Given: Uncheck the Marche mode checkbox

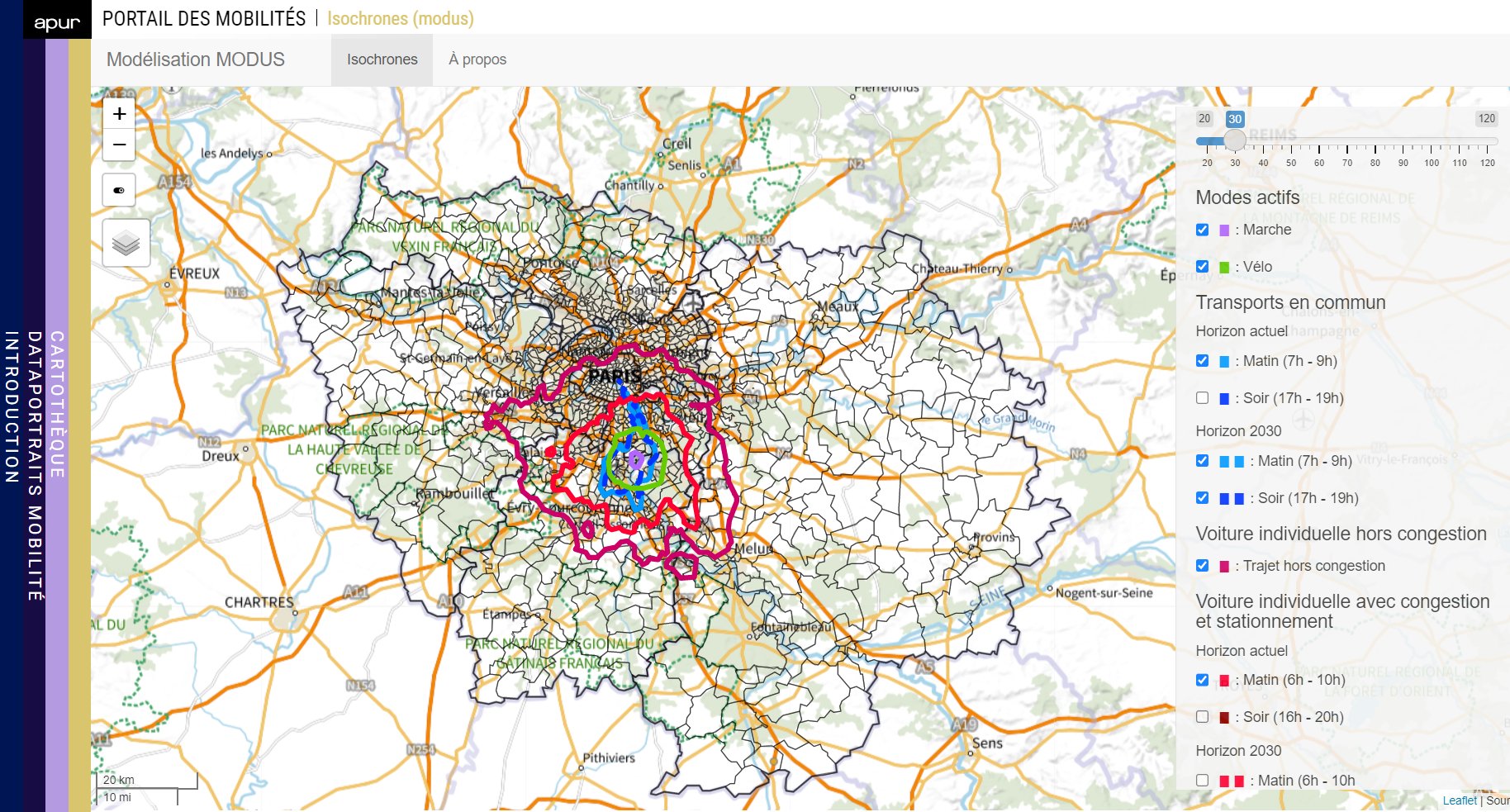Looking at the screenshot, I should click(x=1203, y=230).
